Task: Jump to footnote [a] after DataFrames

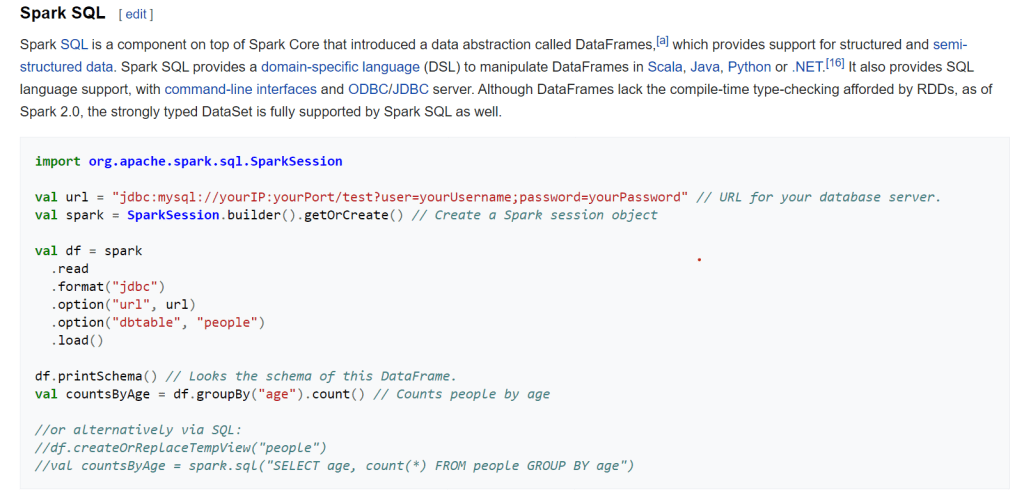Action: (662, 41)
